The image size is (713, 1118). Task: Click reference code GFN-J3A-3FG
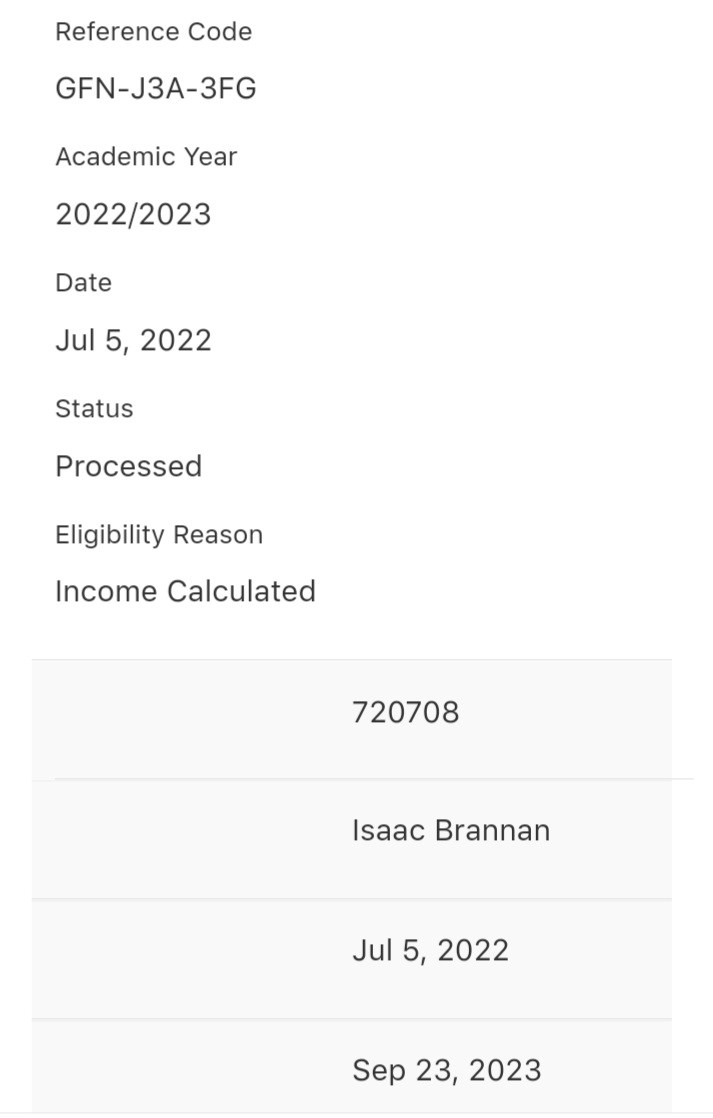156,88
